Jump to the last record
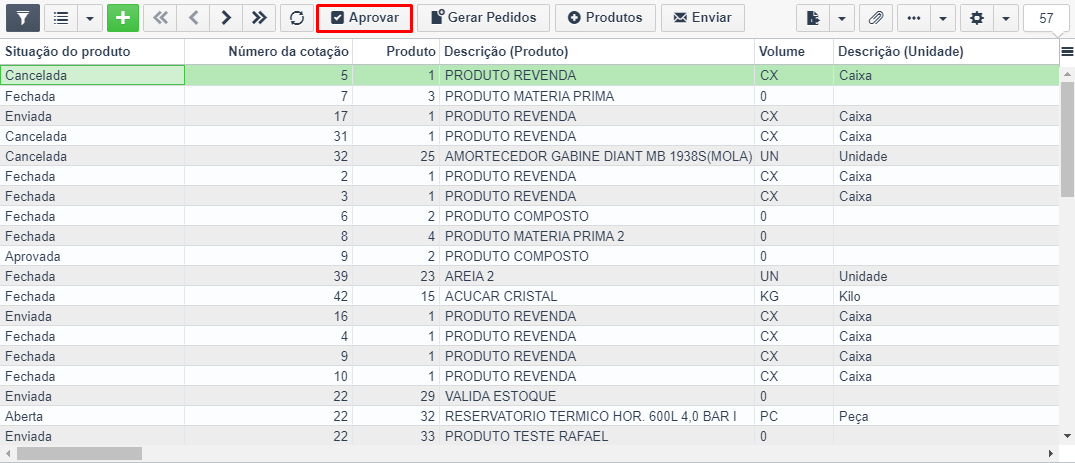Viewport: 1075px width, 463px height. click(259, 18)
